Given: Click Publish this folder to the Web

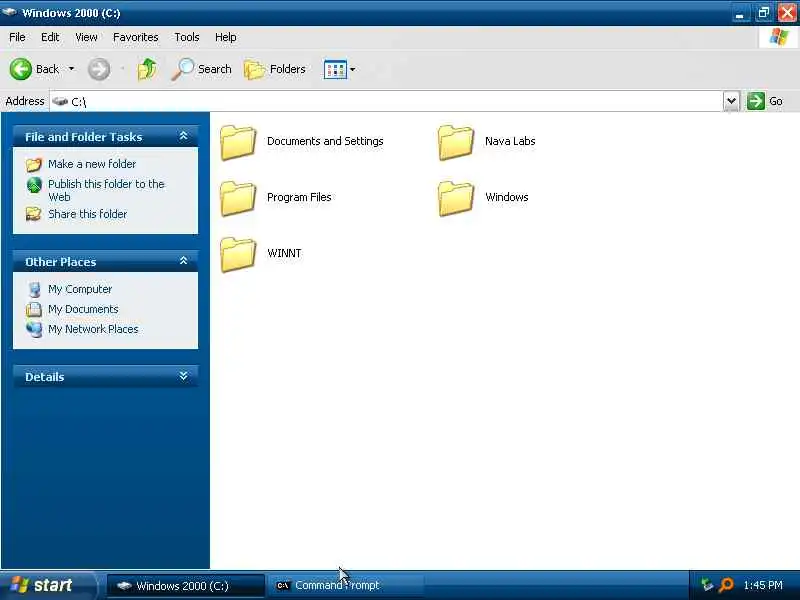Looking at the screenshot, I should (106, 190).
